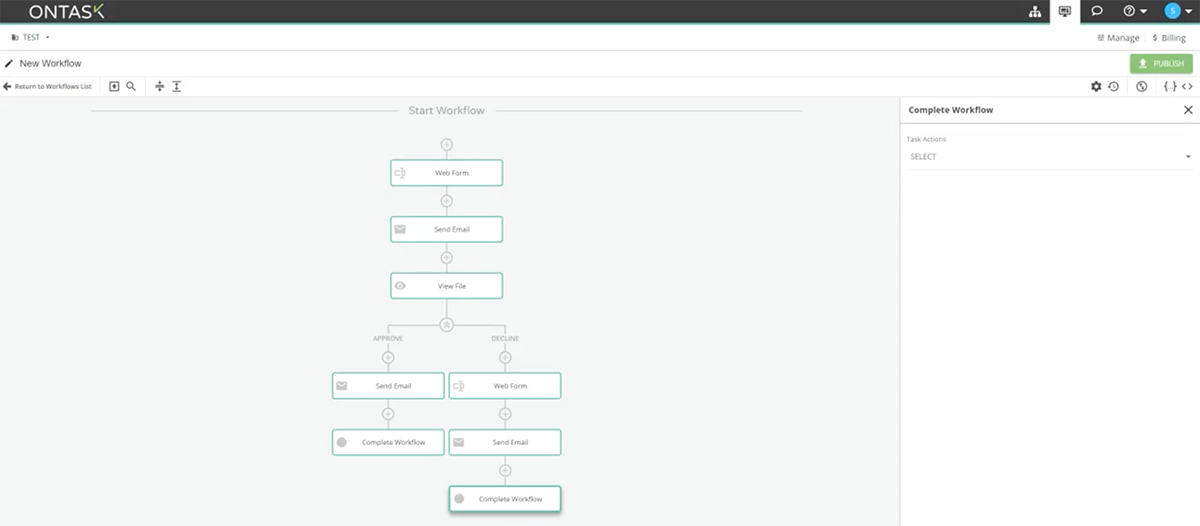1200x526 pixels.
Task: Click the expand vertical spacing icon
Action: pos(176,87)
